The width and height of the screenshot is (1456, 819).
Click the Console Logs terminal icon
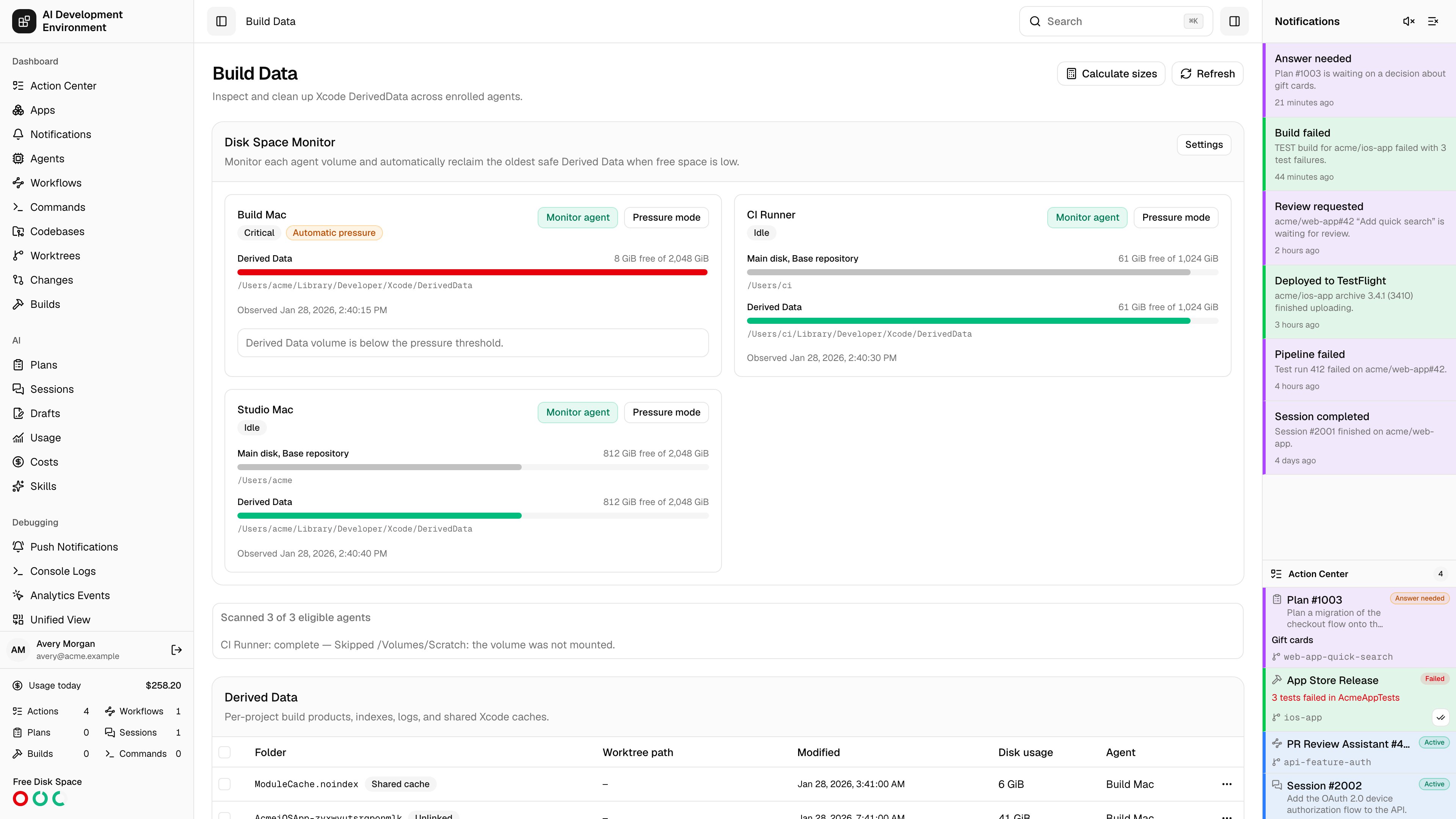18,571
